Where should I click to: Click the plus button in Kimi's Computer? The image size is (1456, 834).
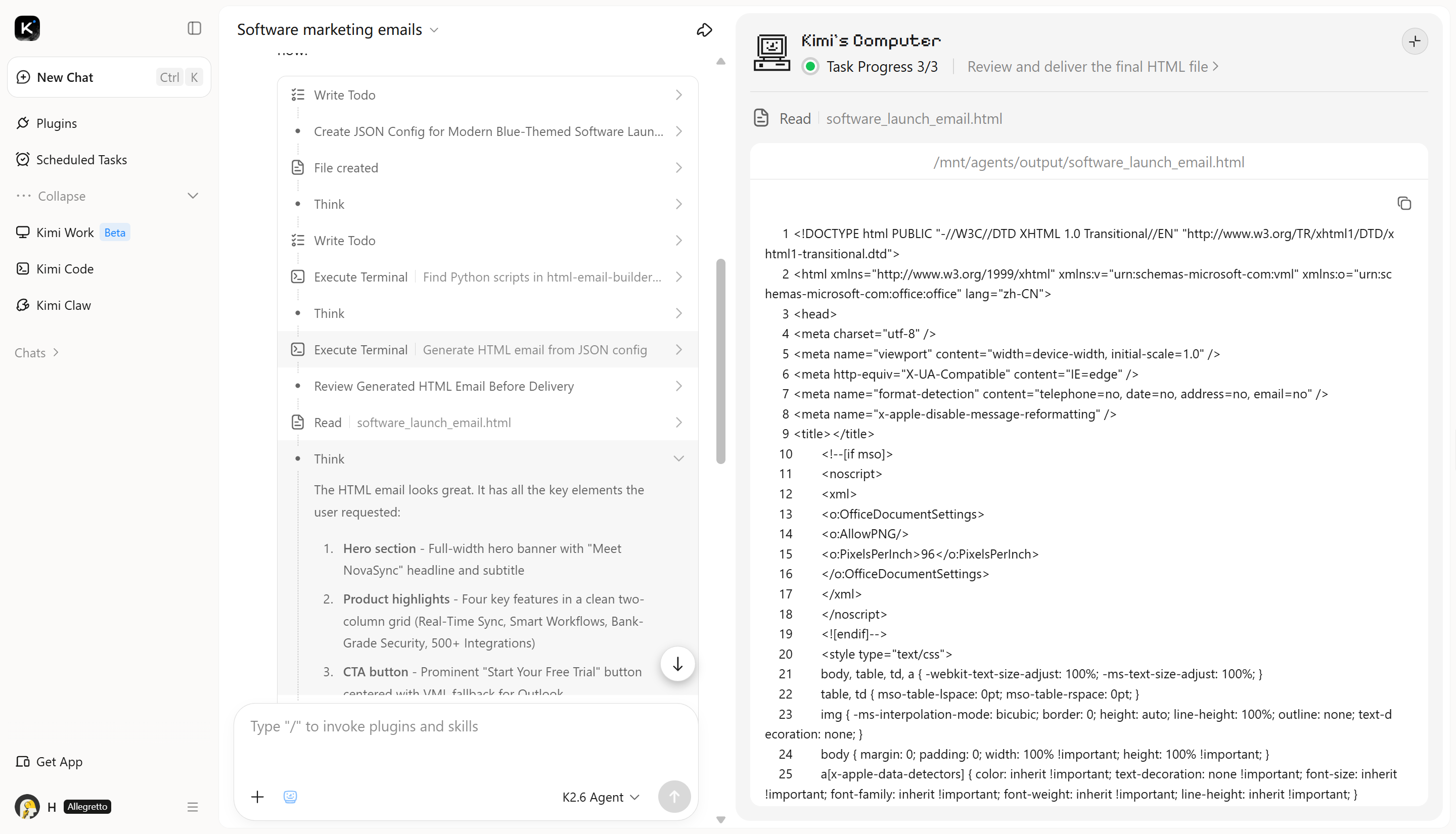pos(1414,41)
